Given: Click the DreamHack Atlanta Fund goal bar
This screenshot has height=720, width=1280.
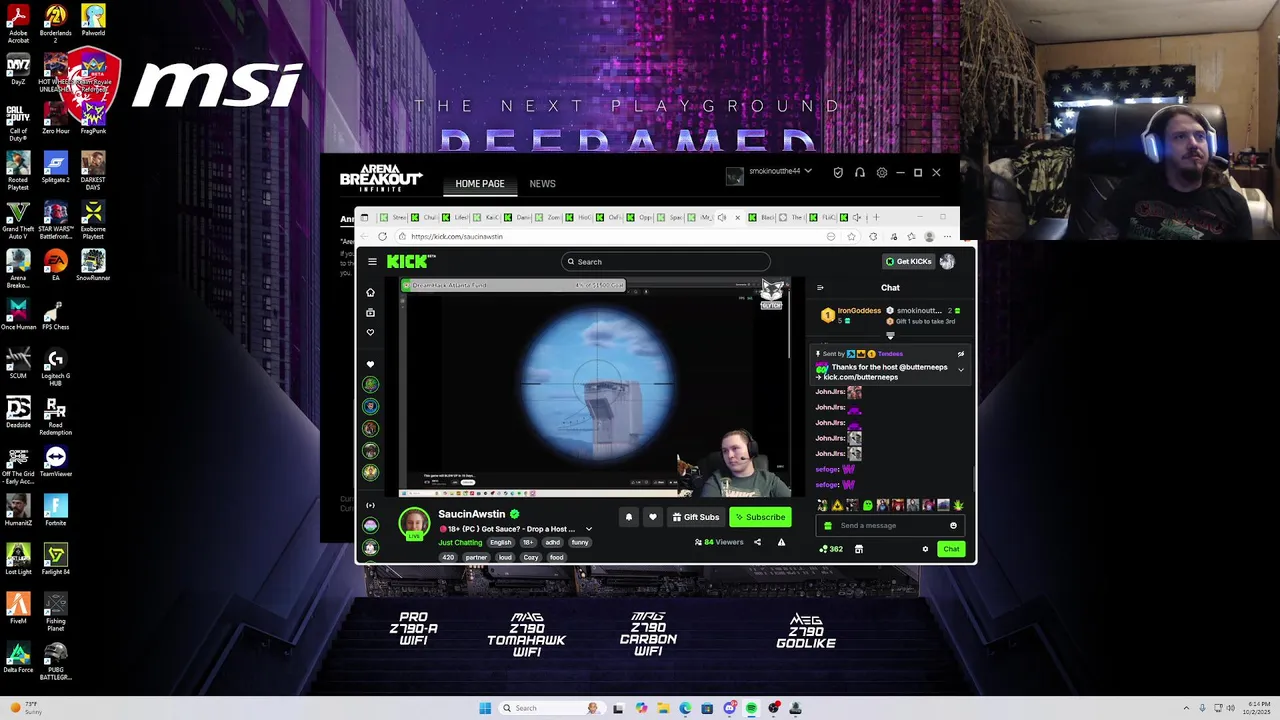Looking at the screenshot, I should 512,285.
